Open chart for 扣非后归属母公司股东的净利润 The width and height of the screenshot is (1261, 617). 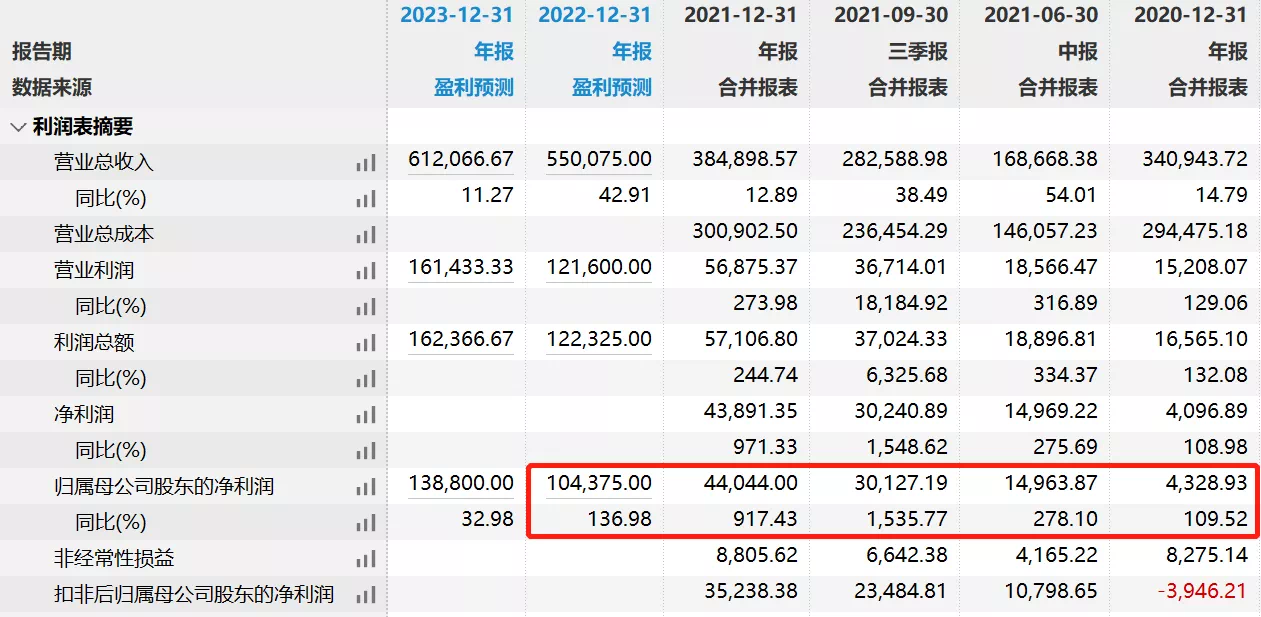[366, 595]
